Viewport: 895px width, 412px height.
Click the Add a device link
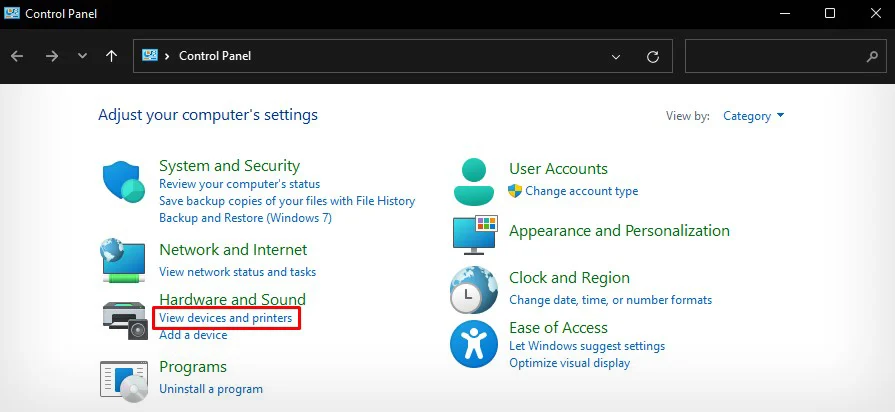[193, 335]
